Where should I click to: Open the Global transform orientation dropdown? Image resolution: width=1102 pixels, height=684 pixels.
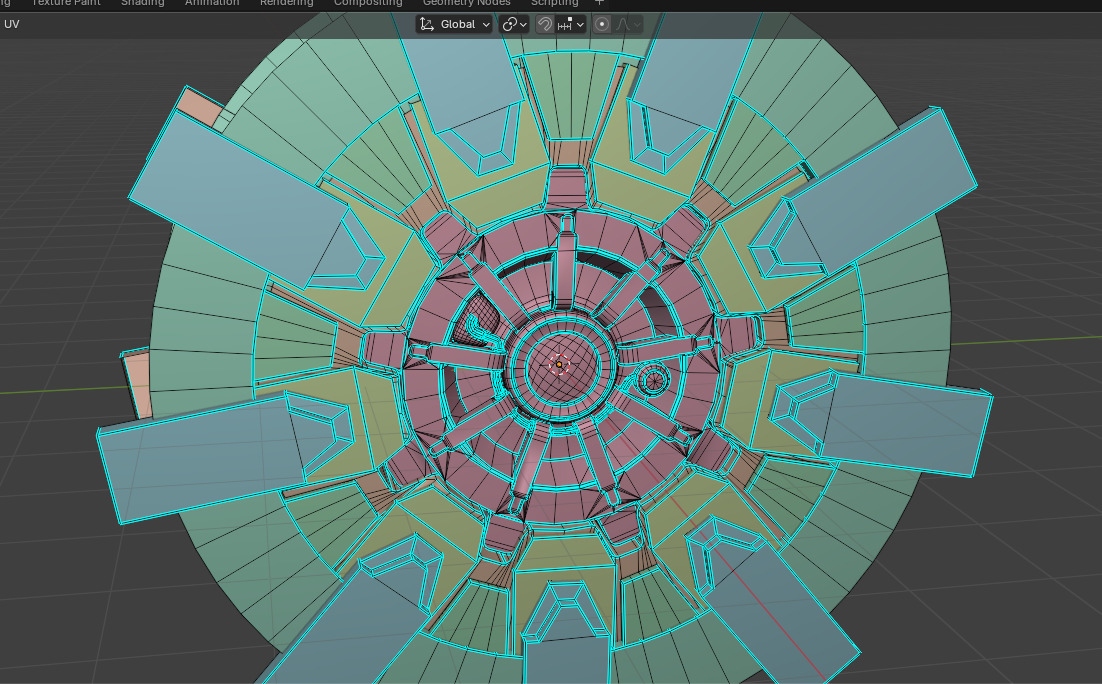point(455,24)
